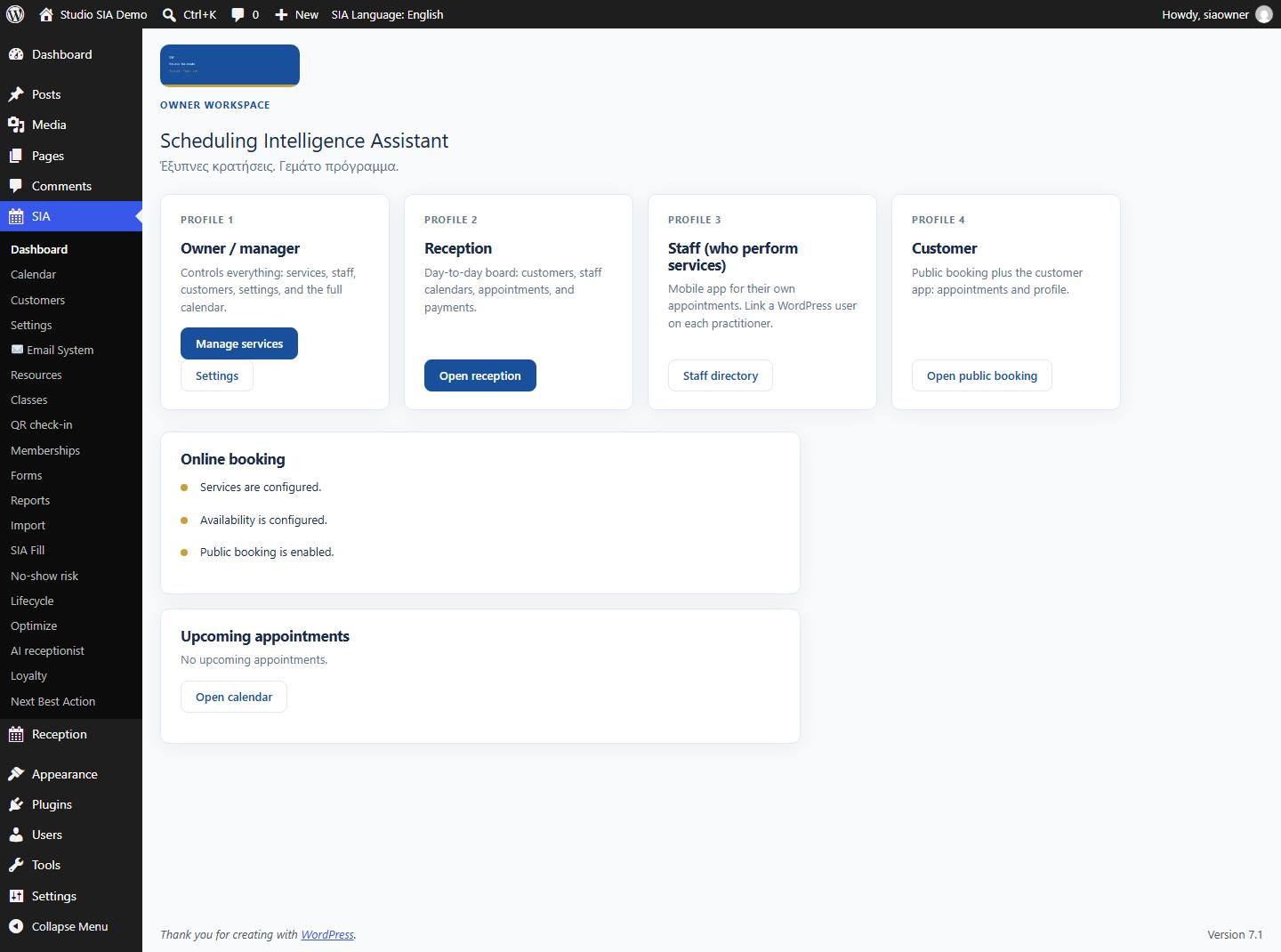Open the Forms submenu item
The image size is (1281, 952).
27,475
